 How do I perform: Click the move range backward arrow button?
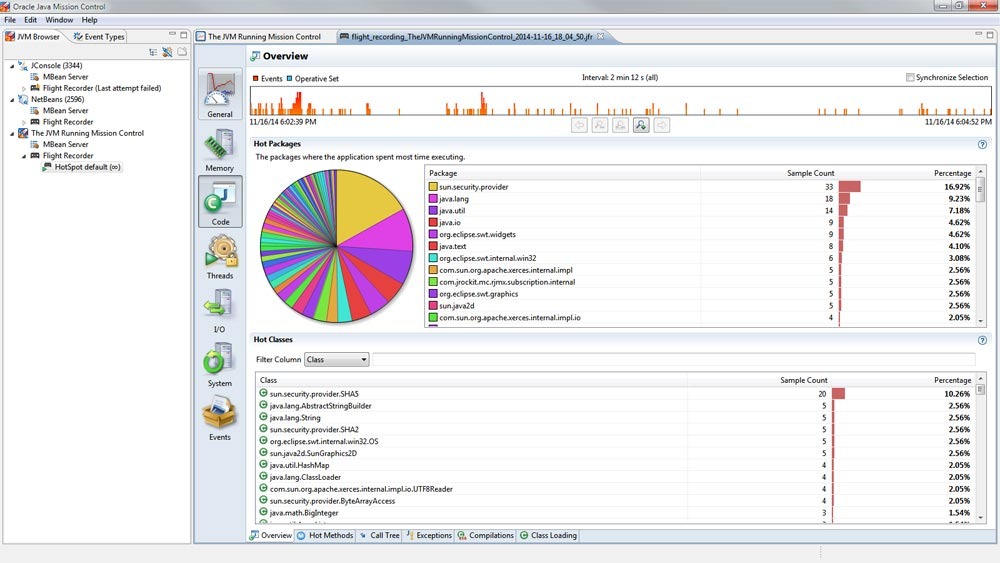pyautogui.click(x=579, y=126)
